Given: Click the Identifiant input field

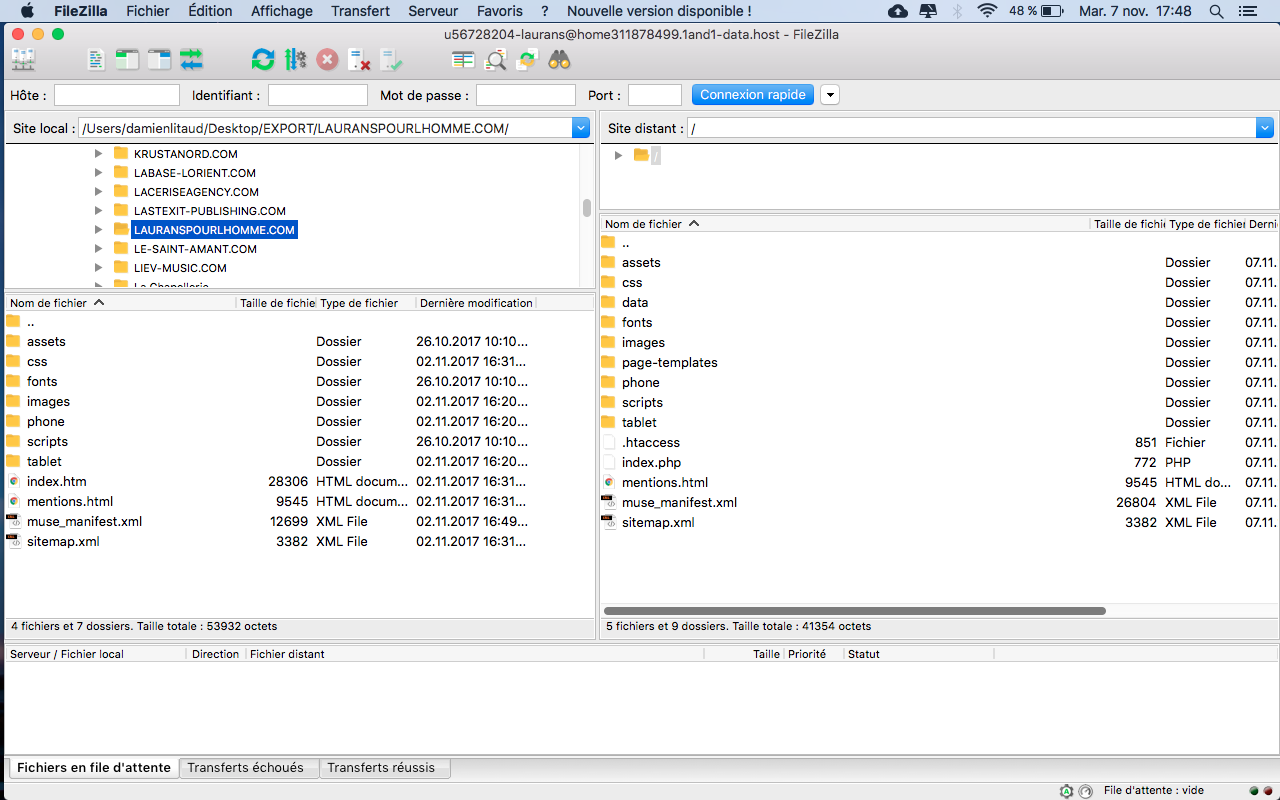Looking at the screenshot, I should click(318, 95).
